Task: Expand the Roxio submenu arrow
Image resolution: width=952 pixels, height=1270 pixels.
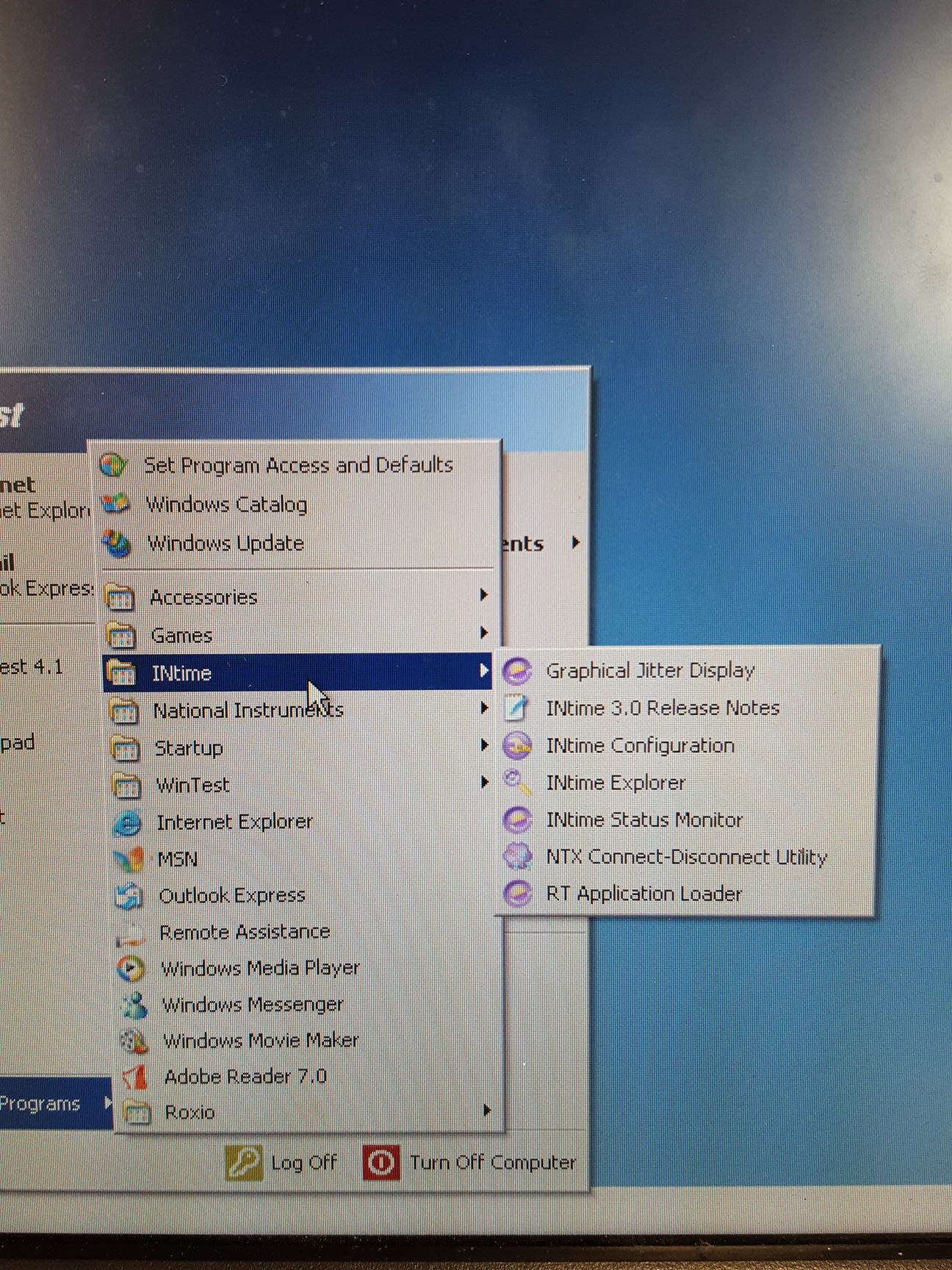Action: [x=486, y=1111]
